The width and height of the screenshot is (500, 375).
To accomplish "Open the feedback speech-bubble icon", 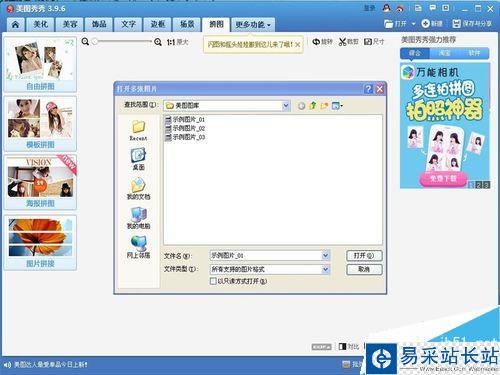I will [432, 8].
